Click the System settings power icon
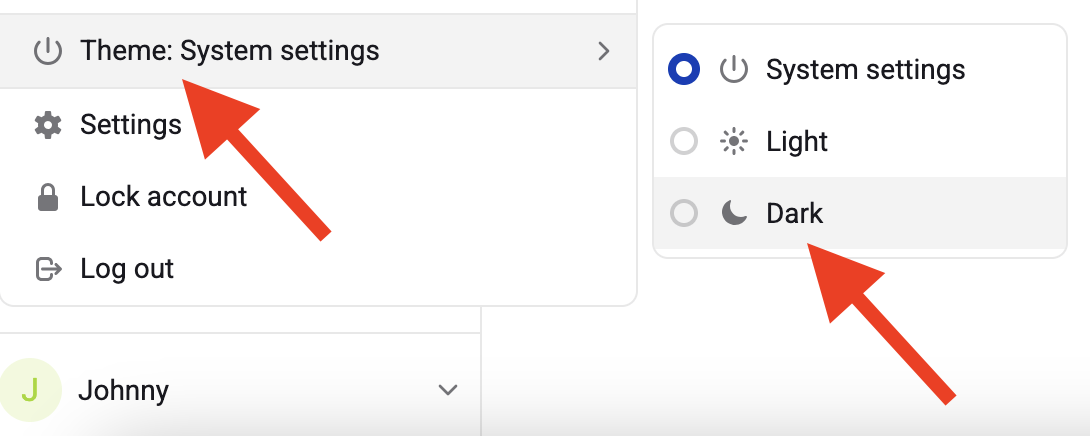Screen dimensions: 1090x436 (x=734, y=70)
